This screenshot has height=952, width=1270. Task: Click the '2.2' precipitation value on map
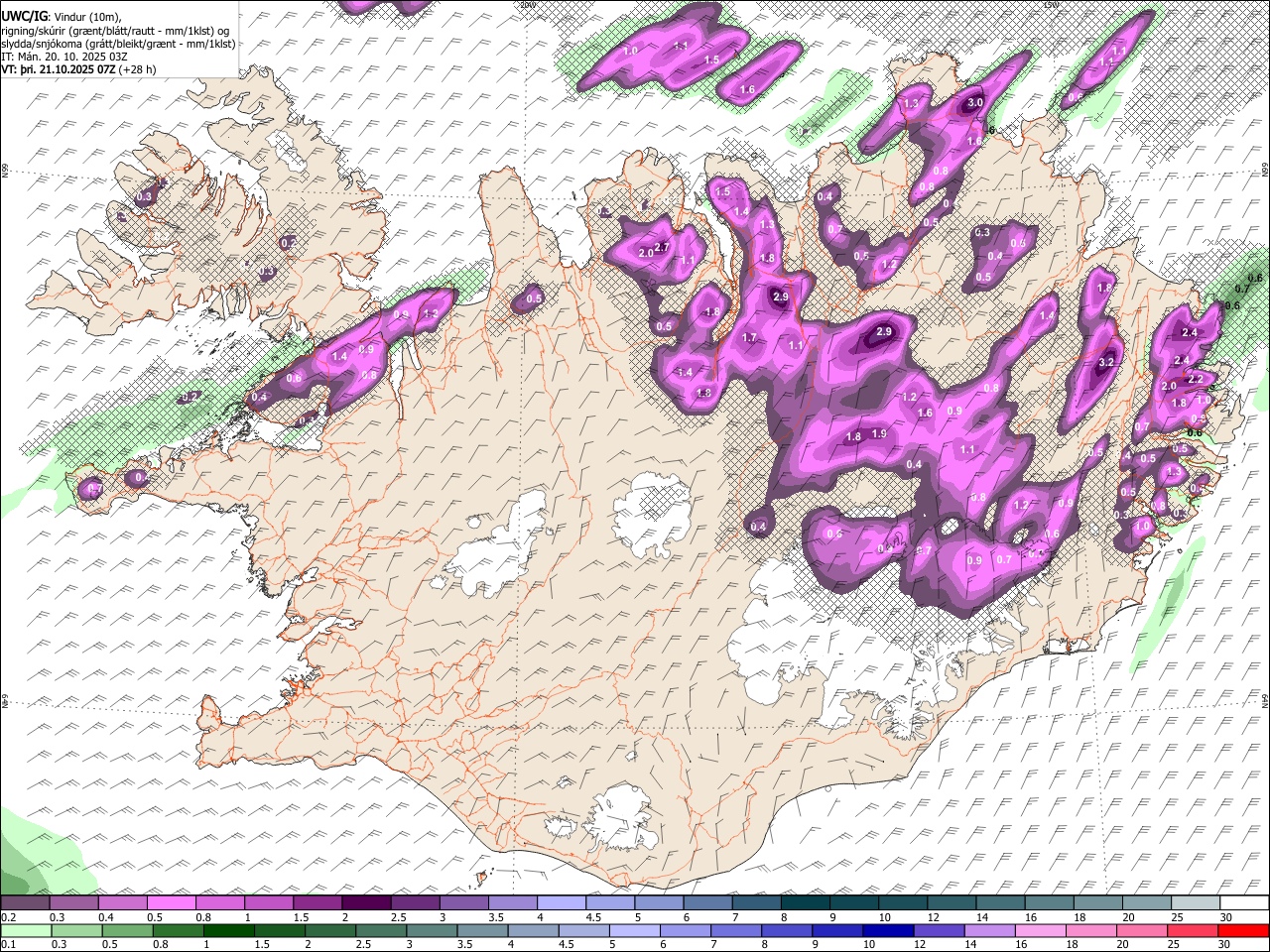[x=1196, y=379]
